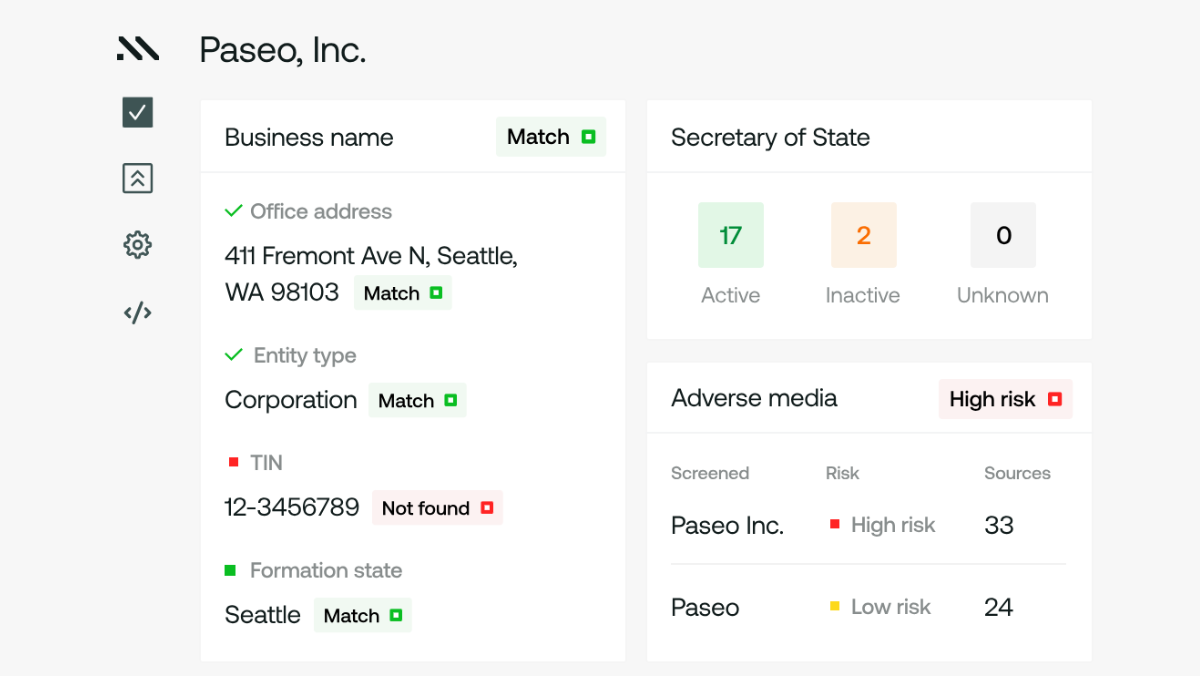Click High risk badge on Adverse media
The image size is (1200, 676).
coord(1004,399)
